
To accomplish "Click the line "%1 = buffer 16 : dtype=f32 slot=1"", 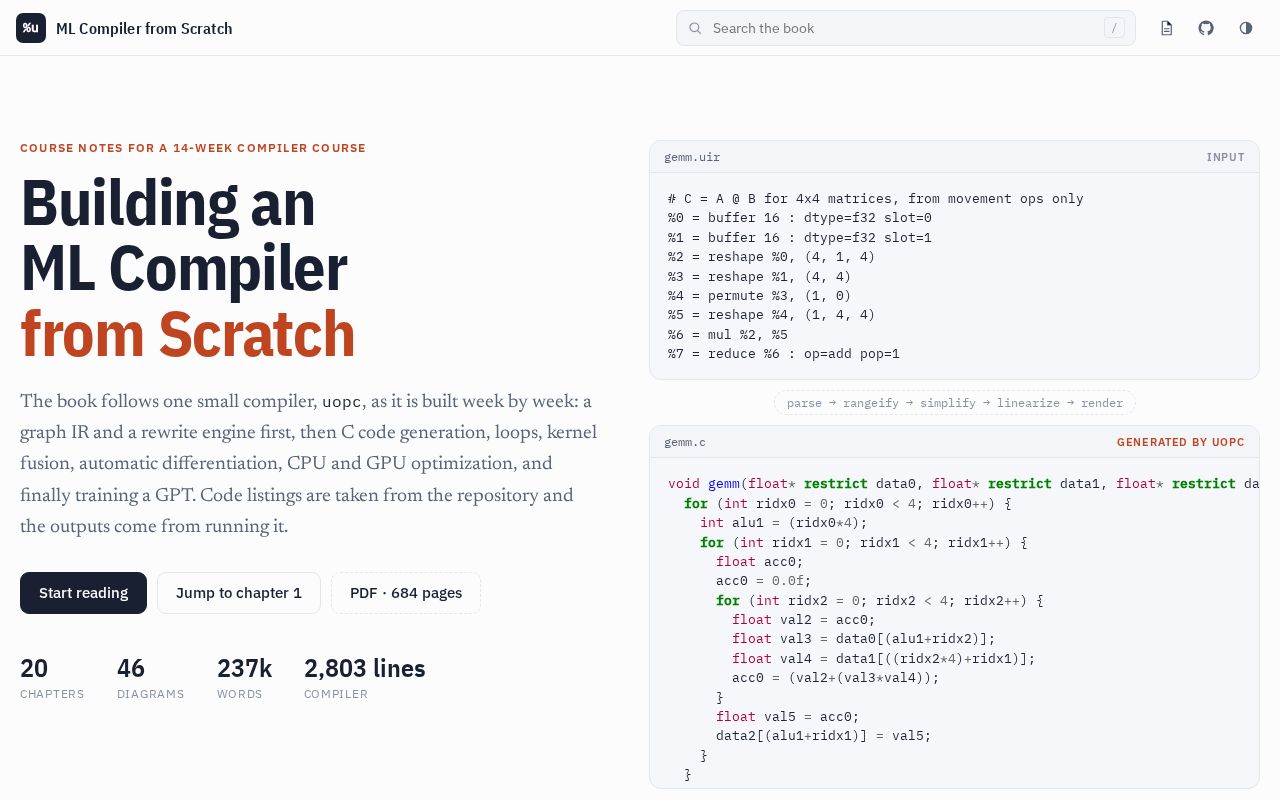I will click(x=800, y=237).
